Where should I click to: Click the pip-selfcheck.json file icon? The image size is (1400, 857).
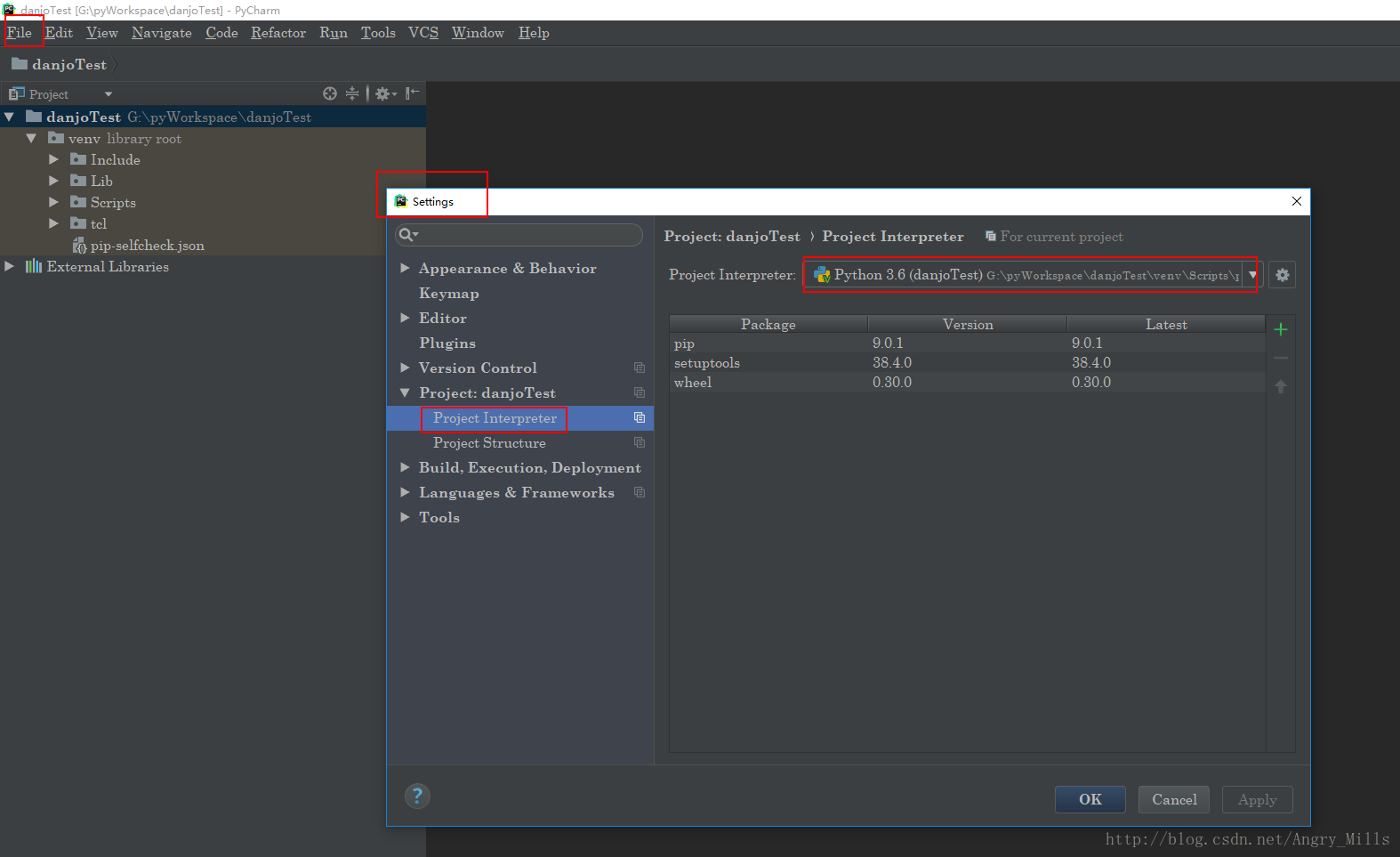click(x=79, y=246)
